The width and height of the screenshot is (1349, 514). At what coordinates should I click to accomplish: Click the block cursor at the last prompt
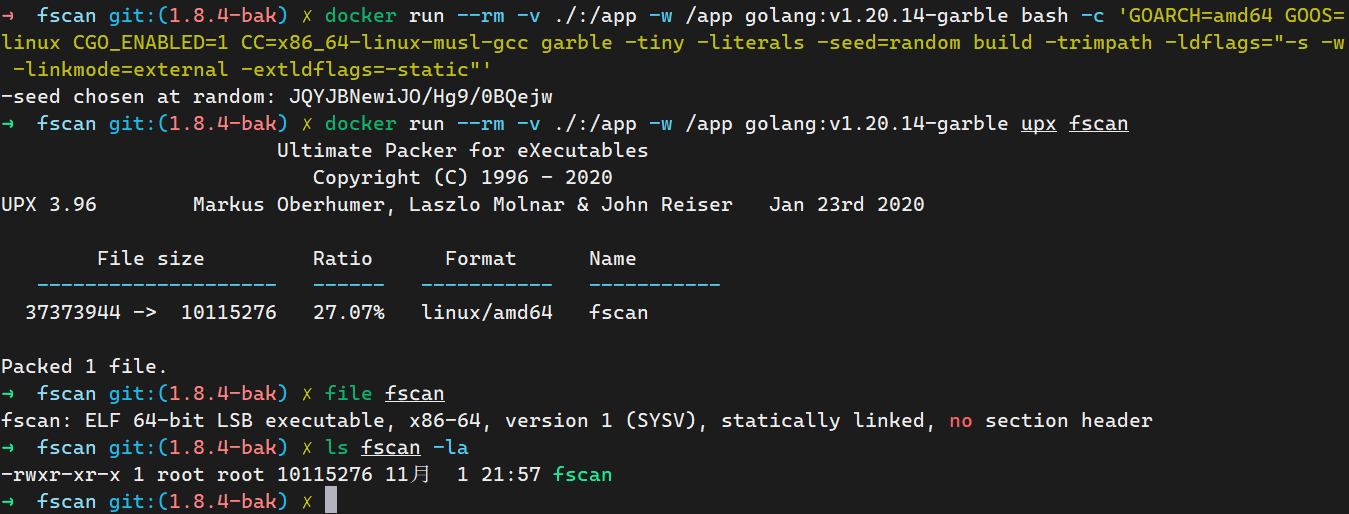pos(331,501)
